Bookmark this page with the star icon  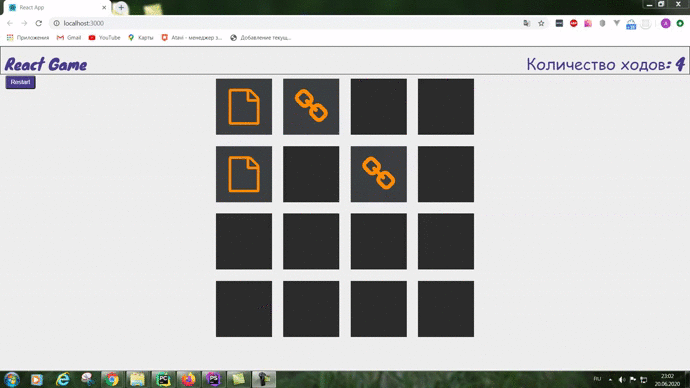click(541, 23)
